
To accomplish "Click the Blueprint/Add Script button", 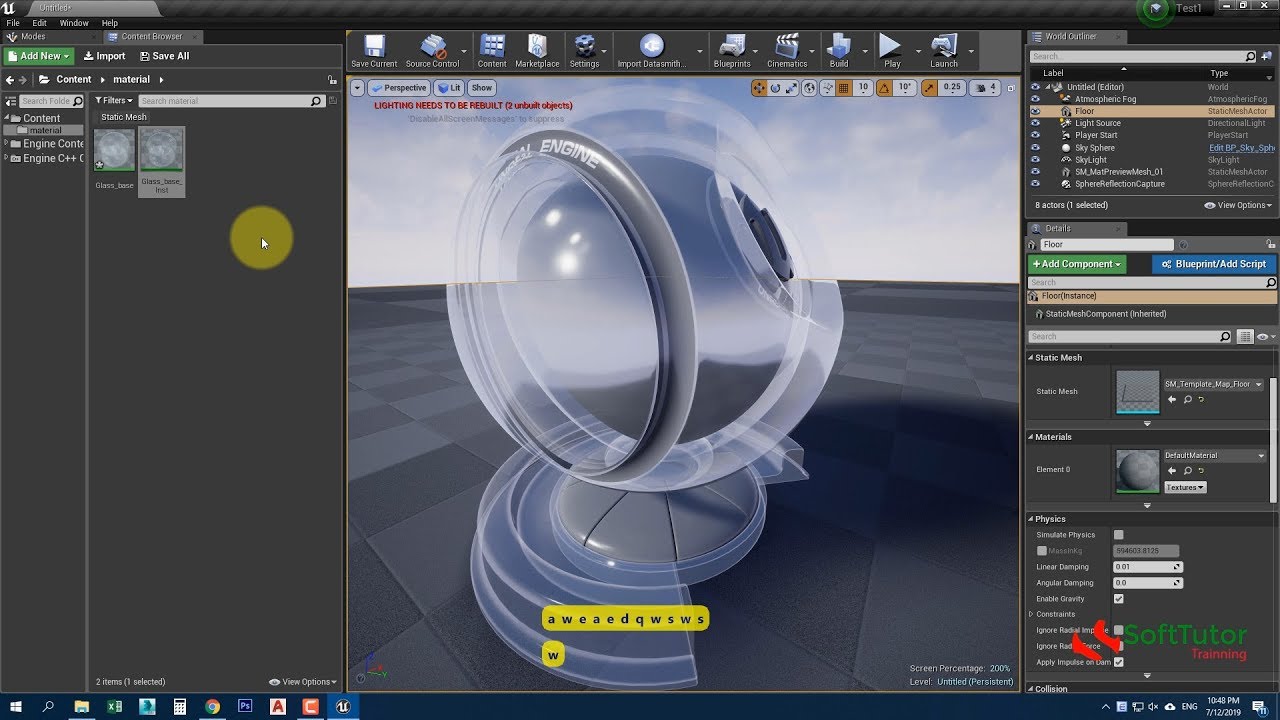I will 1214,264.
